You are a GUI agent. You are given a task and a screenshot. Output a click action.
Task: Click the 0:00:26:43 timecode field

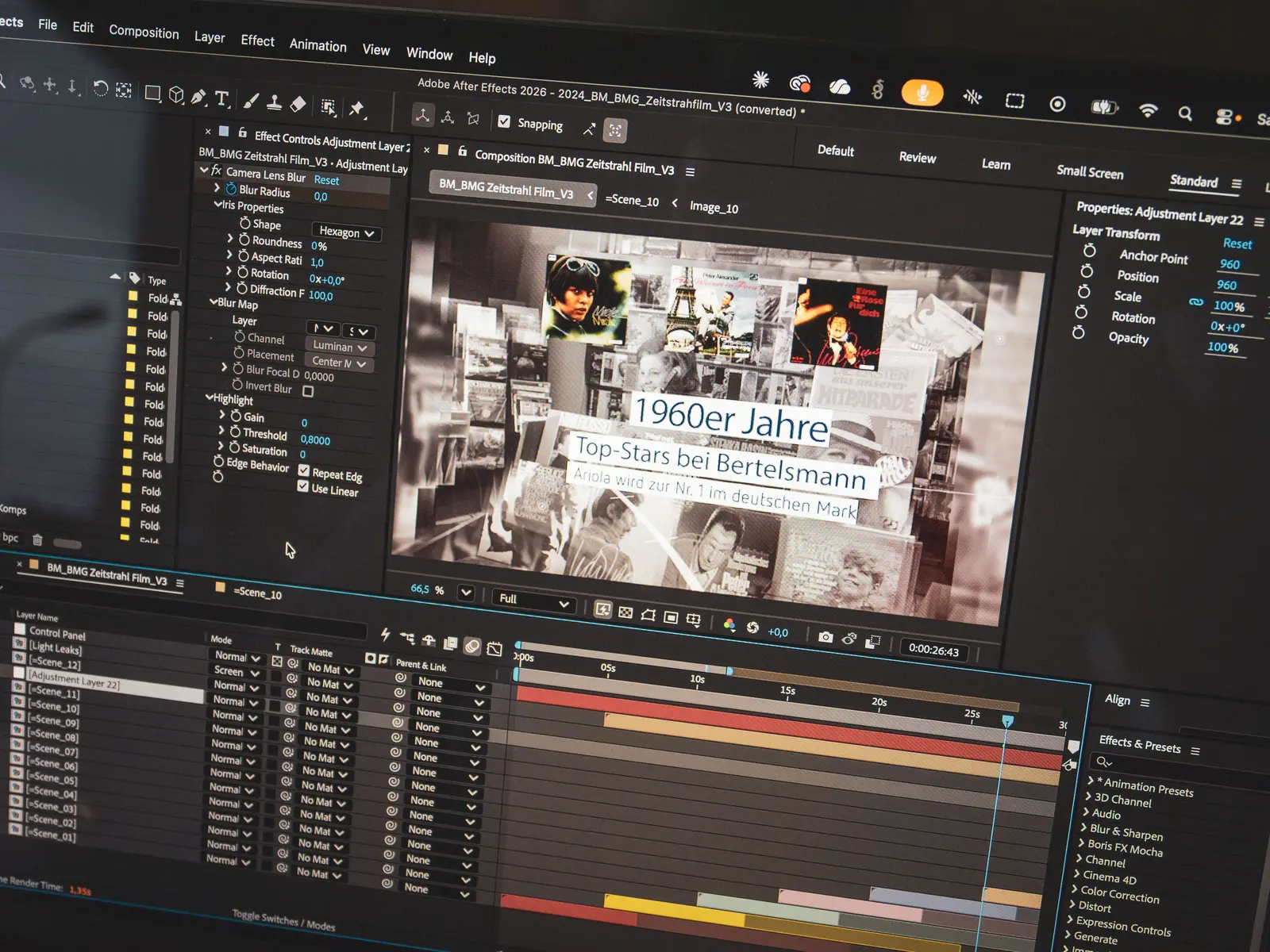pyautogui.click(x=933, y=650)
